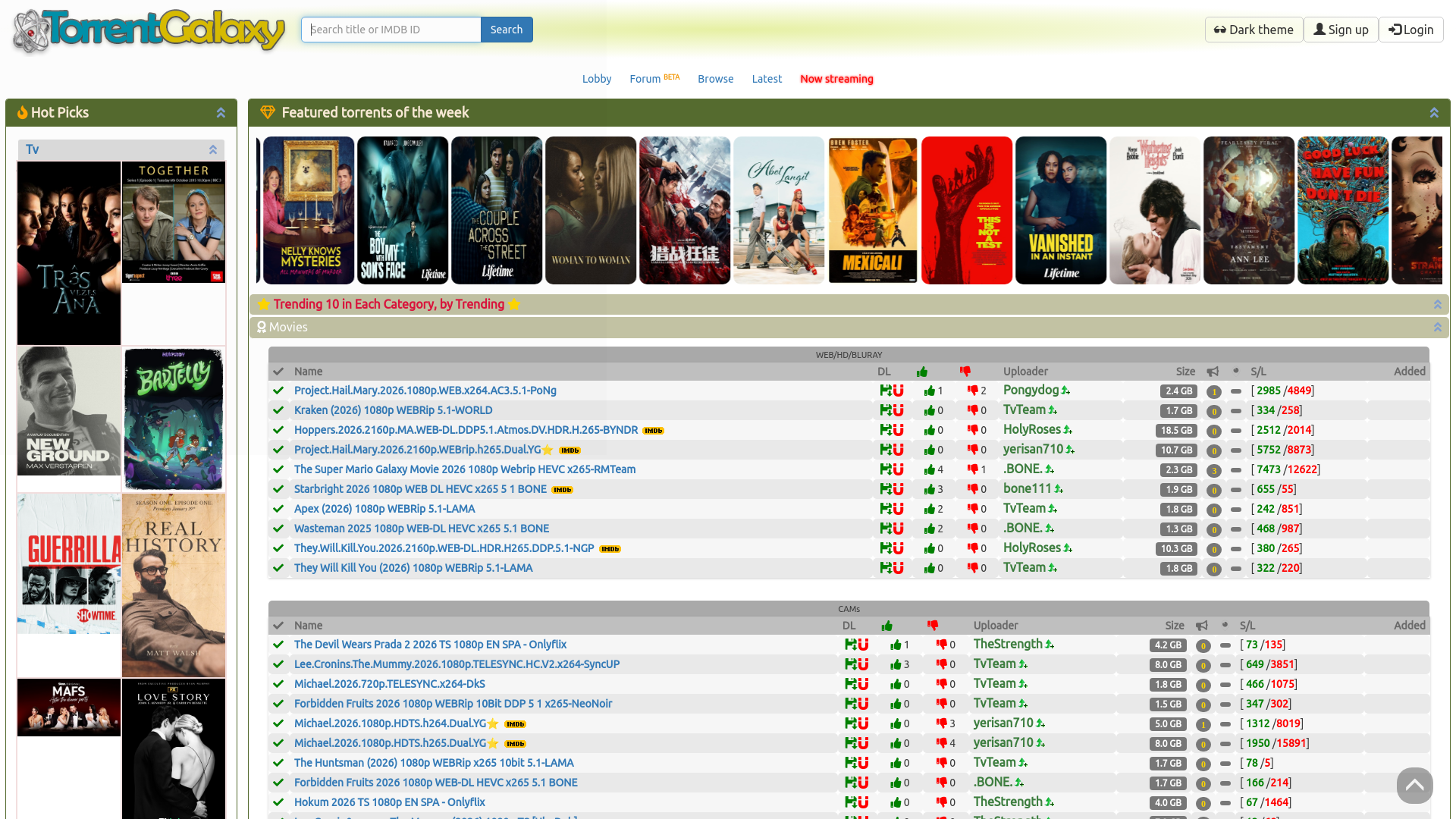The image size is (1456, 819).
Task: Open the Mexicali featured poster
Action: pos(873,210)
